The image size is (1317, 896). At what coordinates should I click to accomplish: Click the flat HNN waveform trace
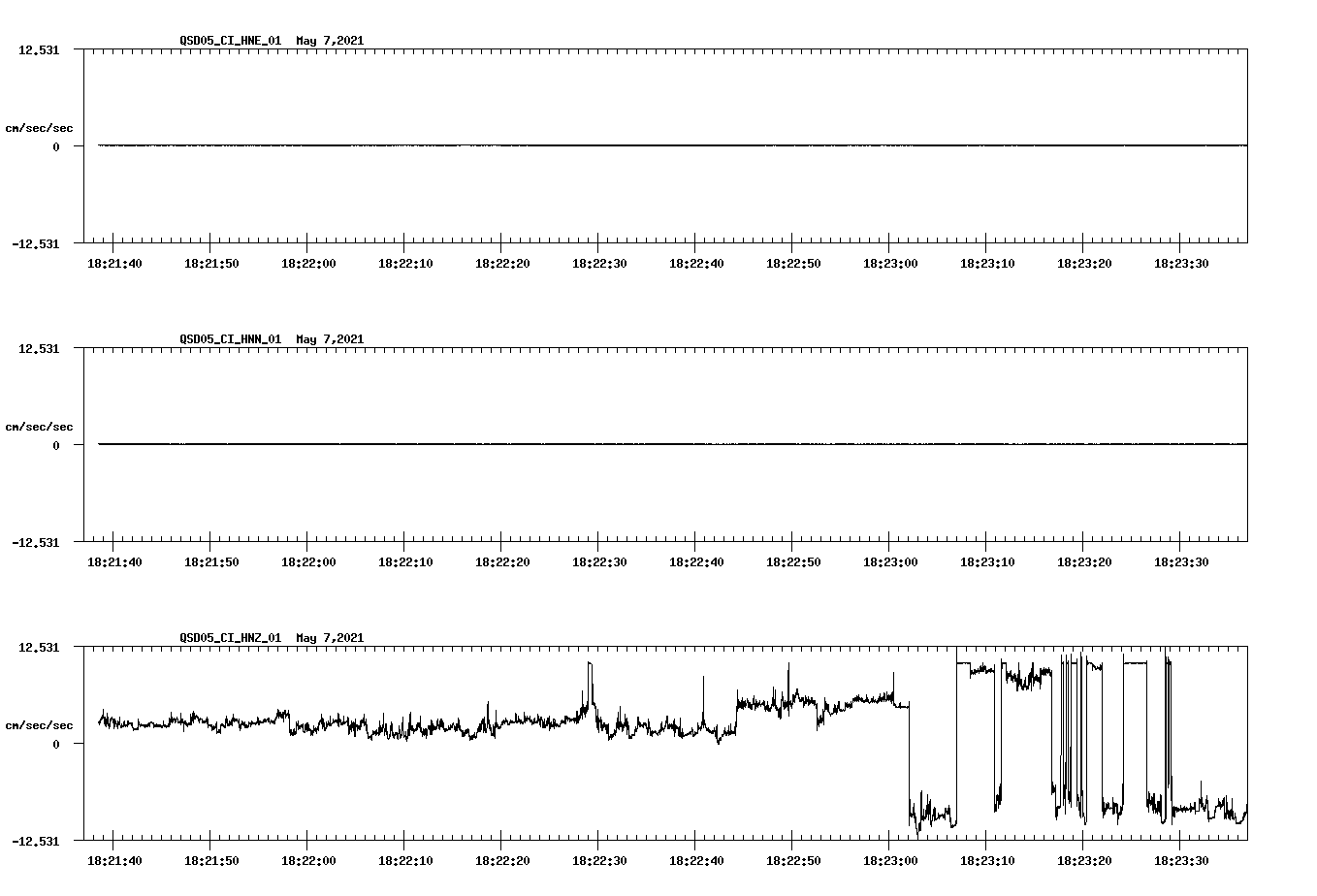(x=582, y=444)
